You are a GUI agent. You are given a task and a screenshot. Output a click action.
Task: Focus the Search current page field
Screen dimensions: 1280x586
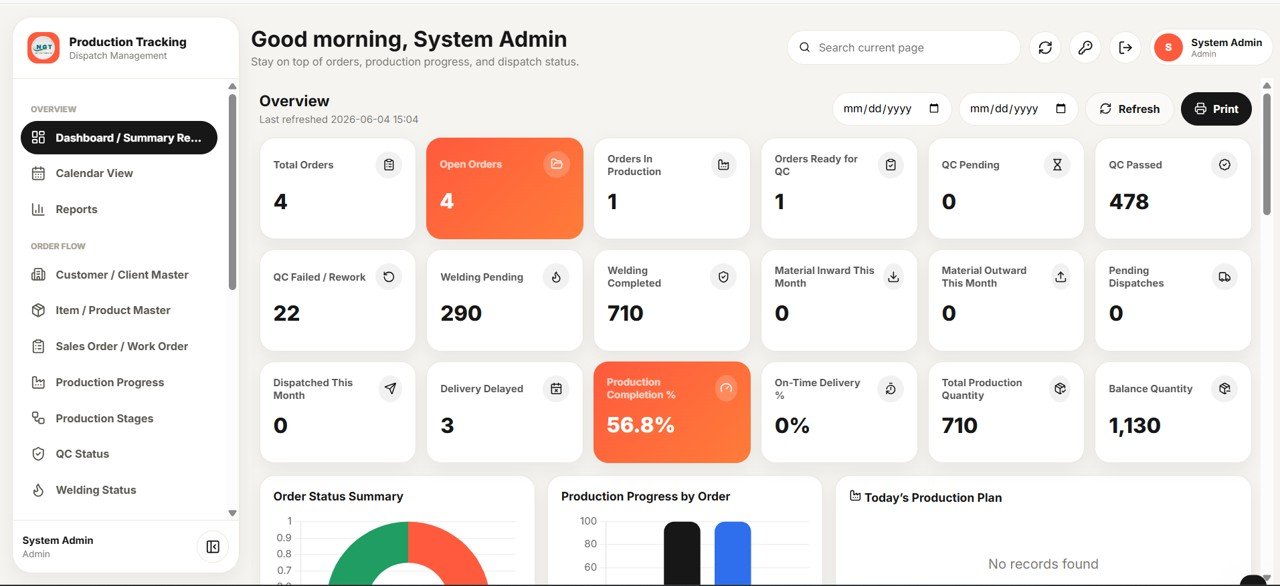click(904, 47)
